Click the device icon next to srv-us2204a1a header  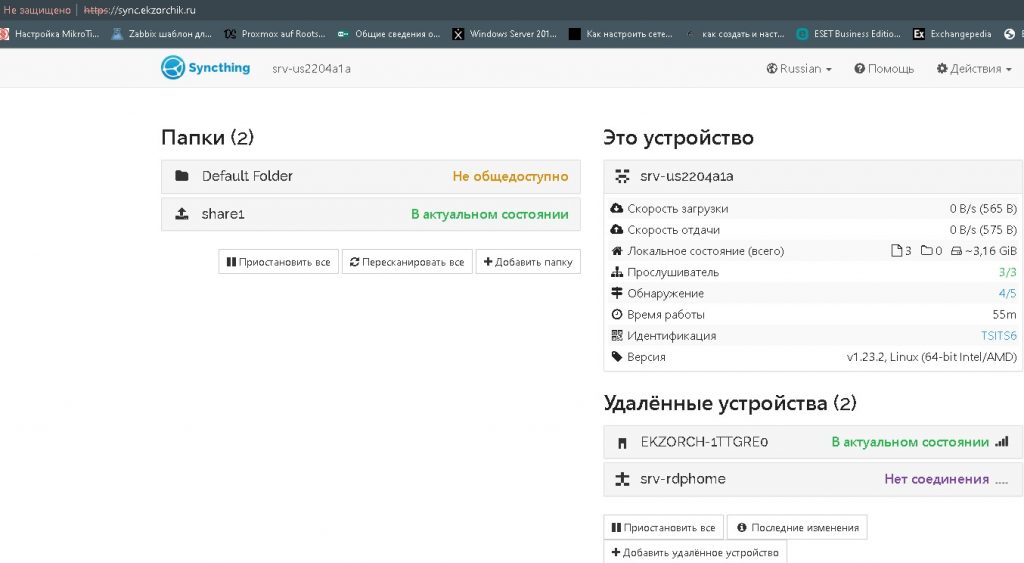[622, 176]
